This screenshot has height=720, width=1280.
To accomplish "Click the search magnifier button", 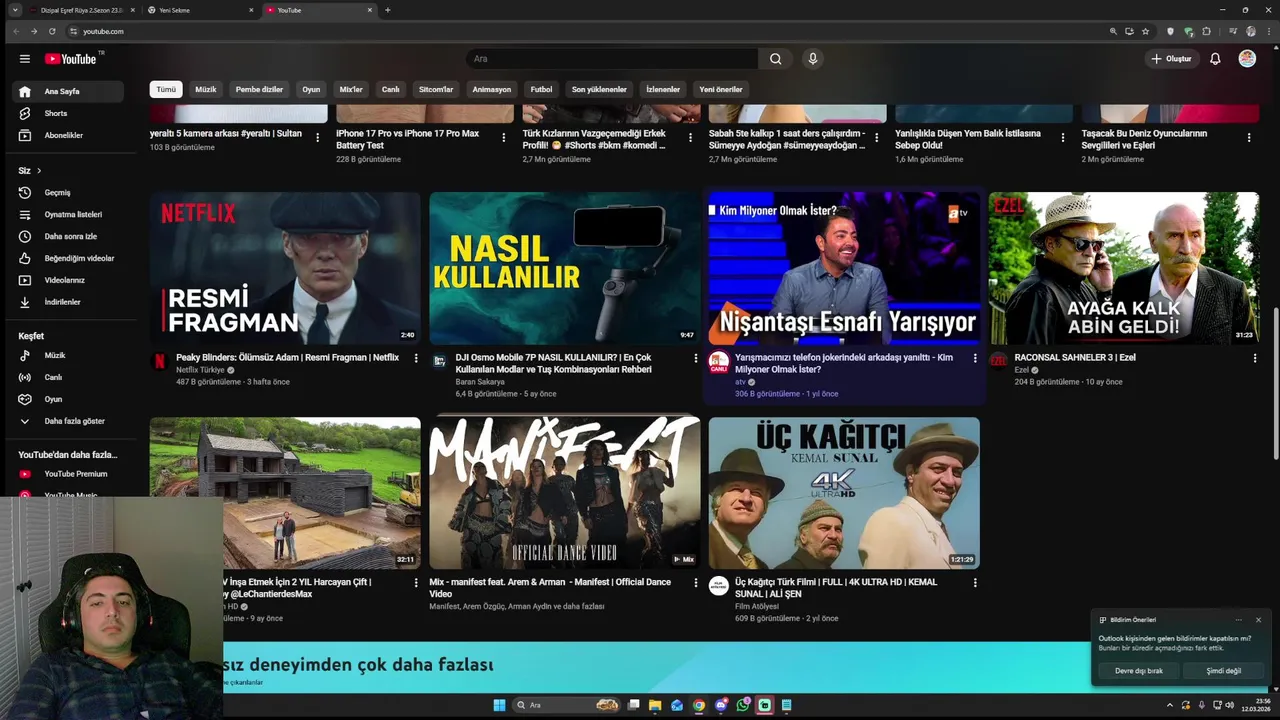I will pos(775,59).
